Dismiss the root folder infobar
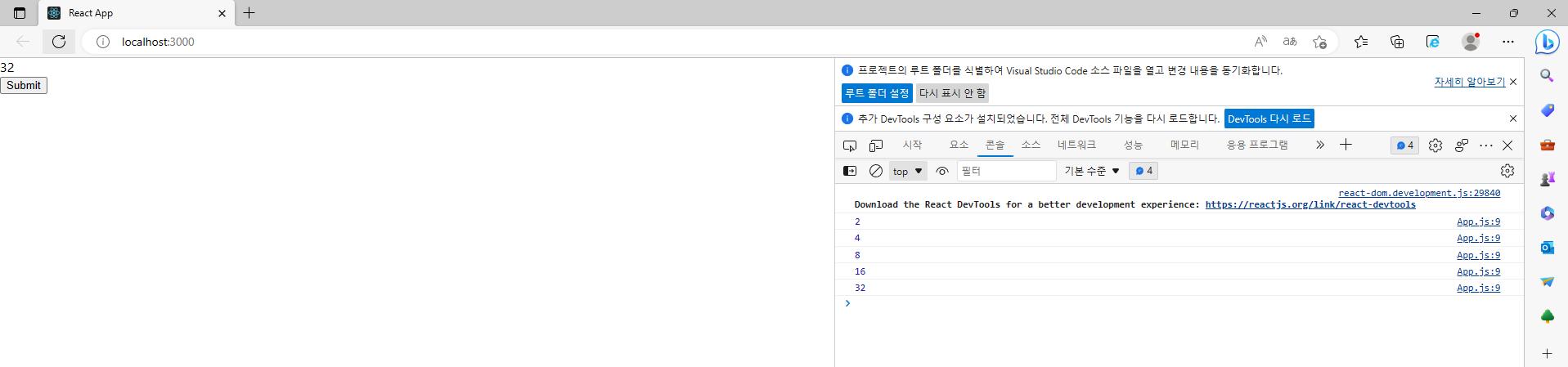Viewport: 1568px width, 367px height. [x=1513, y=82]
